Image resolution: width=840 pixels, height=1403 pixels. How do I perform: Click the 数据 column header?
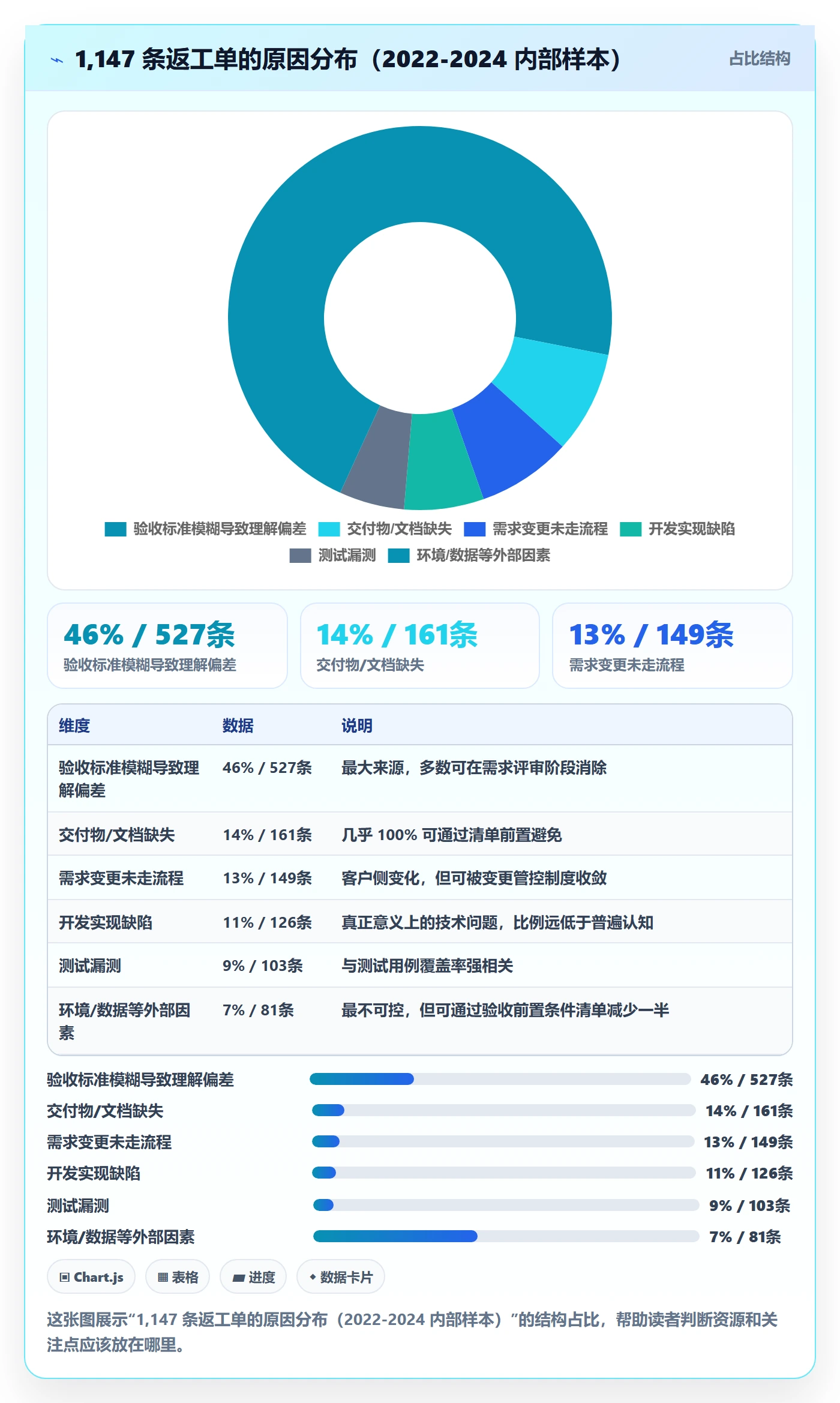(238, 726)
